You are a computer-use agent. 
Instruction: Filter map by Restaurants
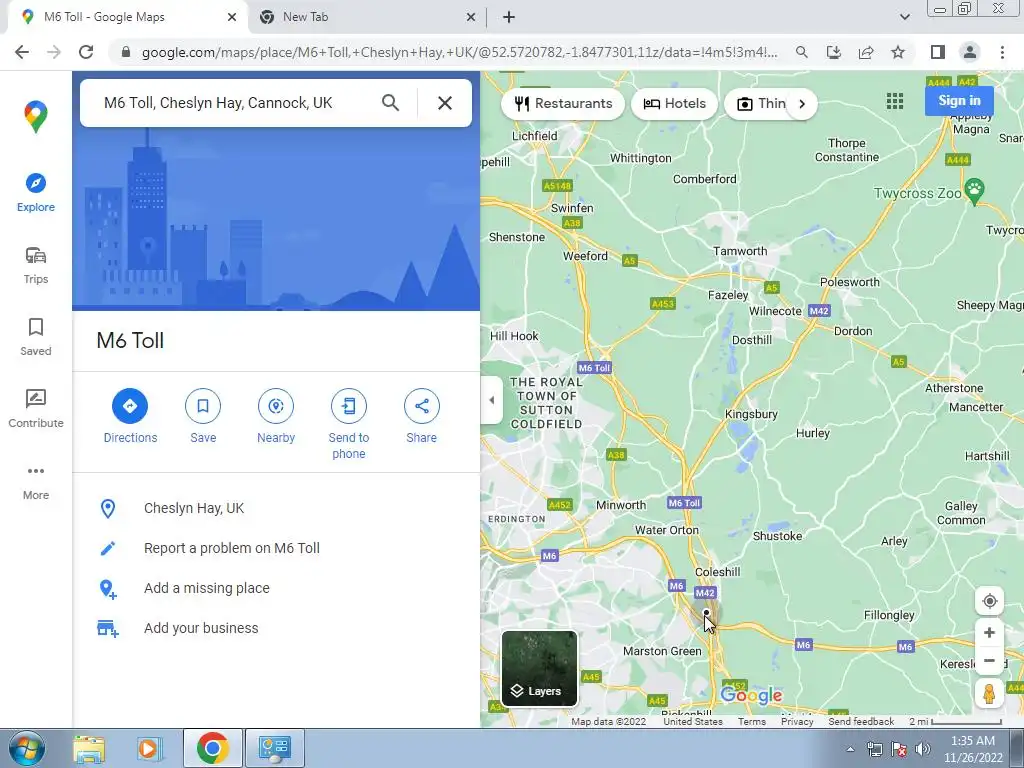pos(563,104)
